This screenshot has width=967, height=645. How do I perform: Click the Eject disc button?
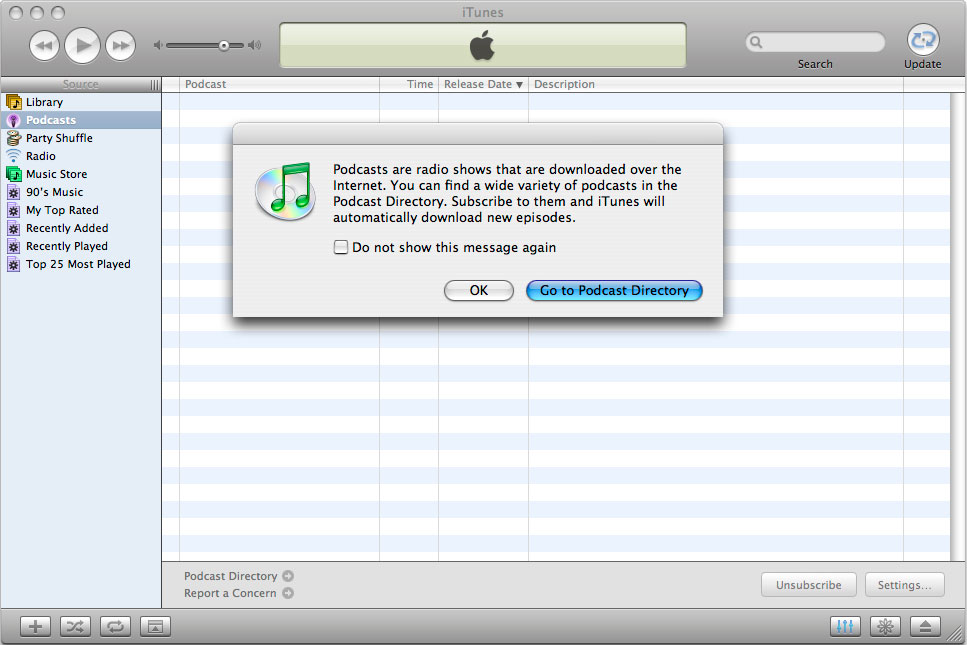pos(925,627)
